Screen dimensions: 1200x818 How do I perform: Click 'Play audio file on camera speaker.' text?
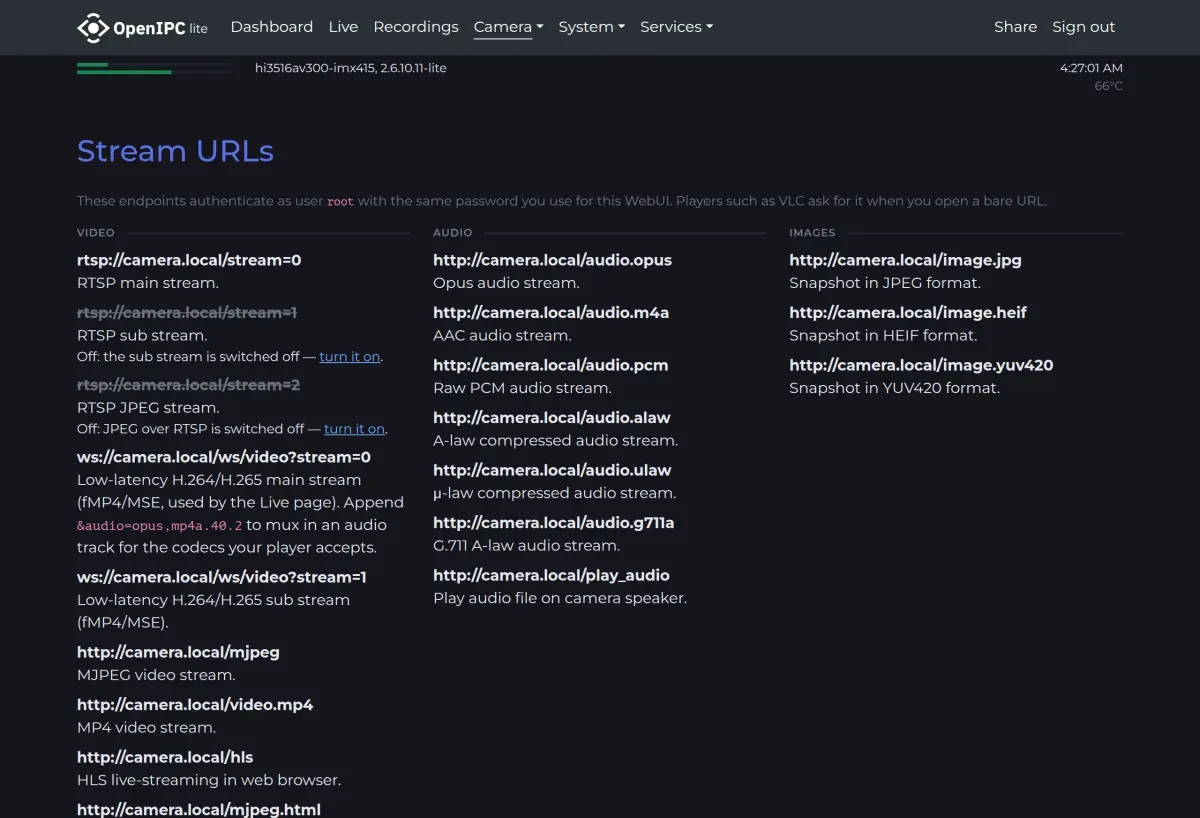(560, 598)
